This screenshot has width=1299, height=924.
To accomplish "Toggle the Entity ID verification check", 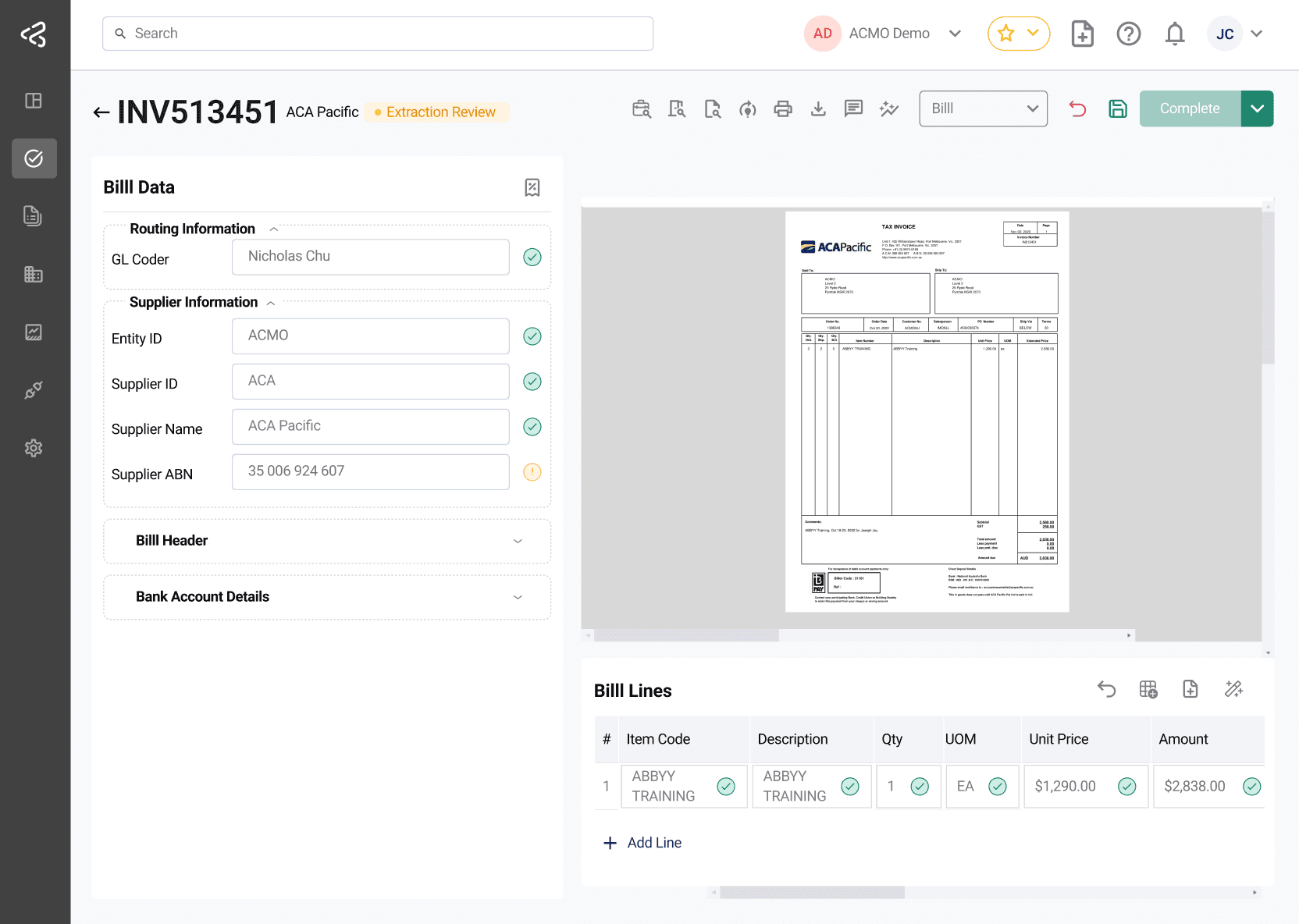I will coord(532,336).
